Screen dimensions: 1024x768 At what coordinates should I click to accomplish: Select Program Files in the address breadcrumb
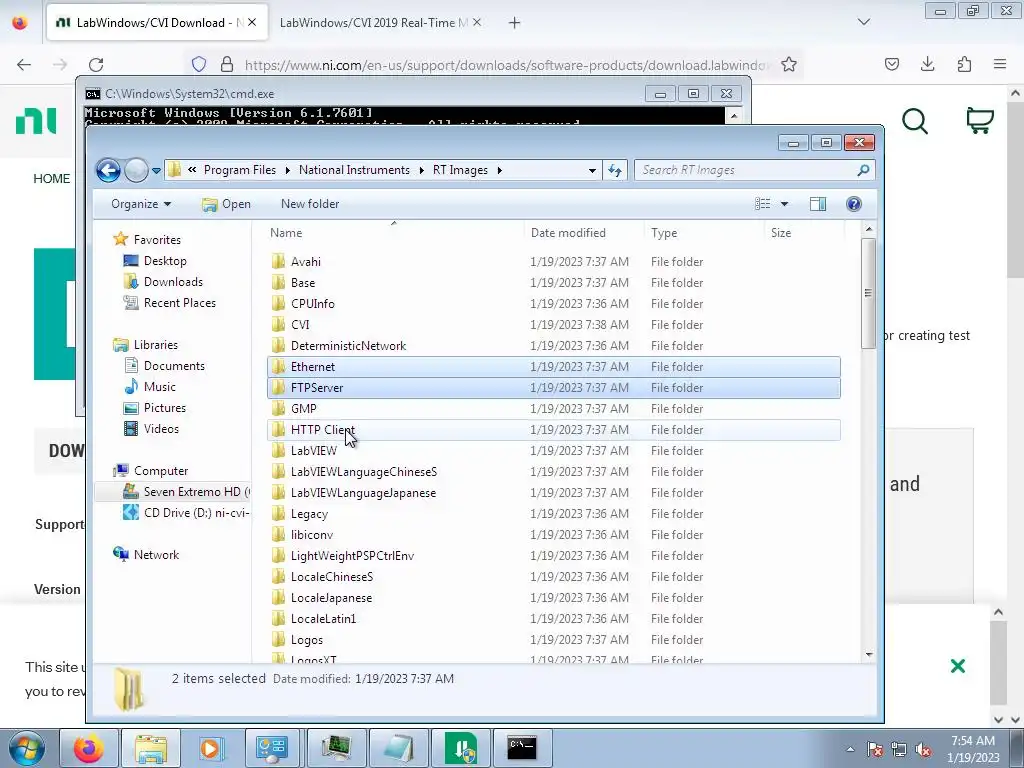tap(240, 170)
